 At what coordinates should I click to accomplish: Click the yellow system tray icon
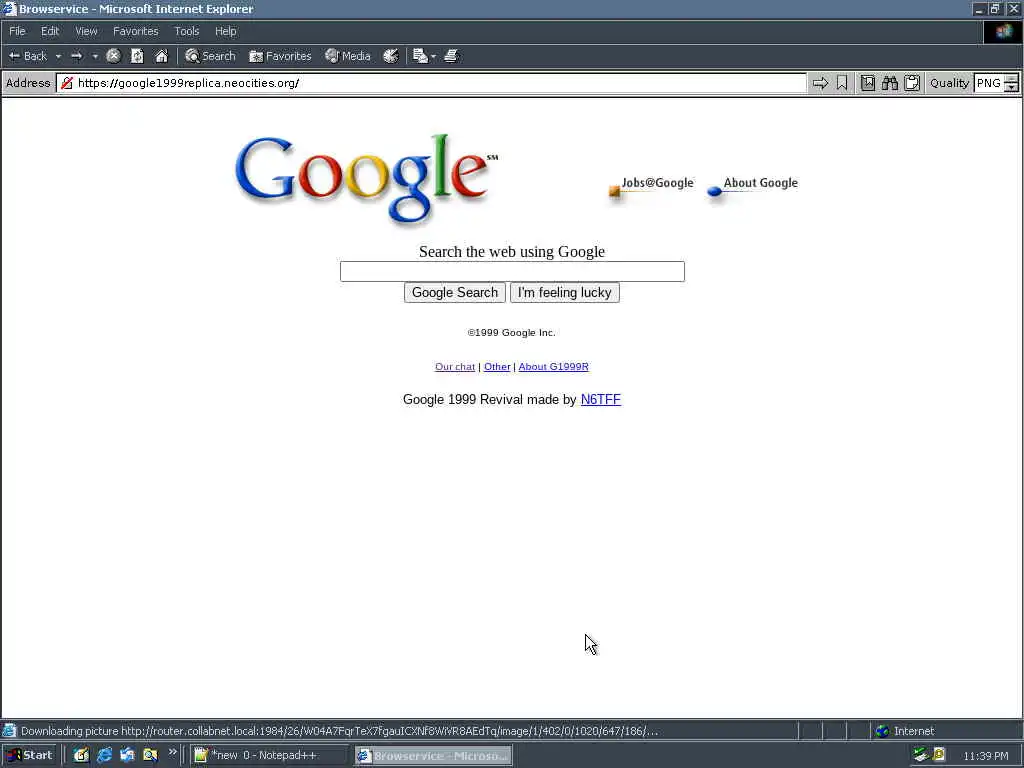pos(939,755)
